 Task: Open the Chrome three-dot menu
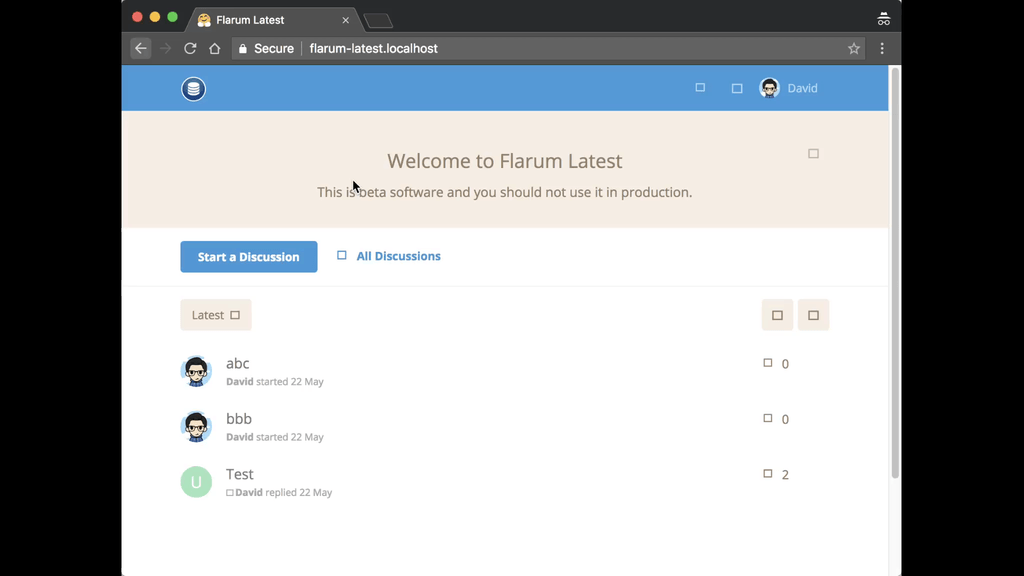click(882, 48)
